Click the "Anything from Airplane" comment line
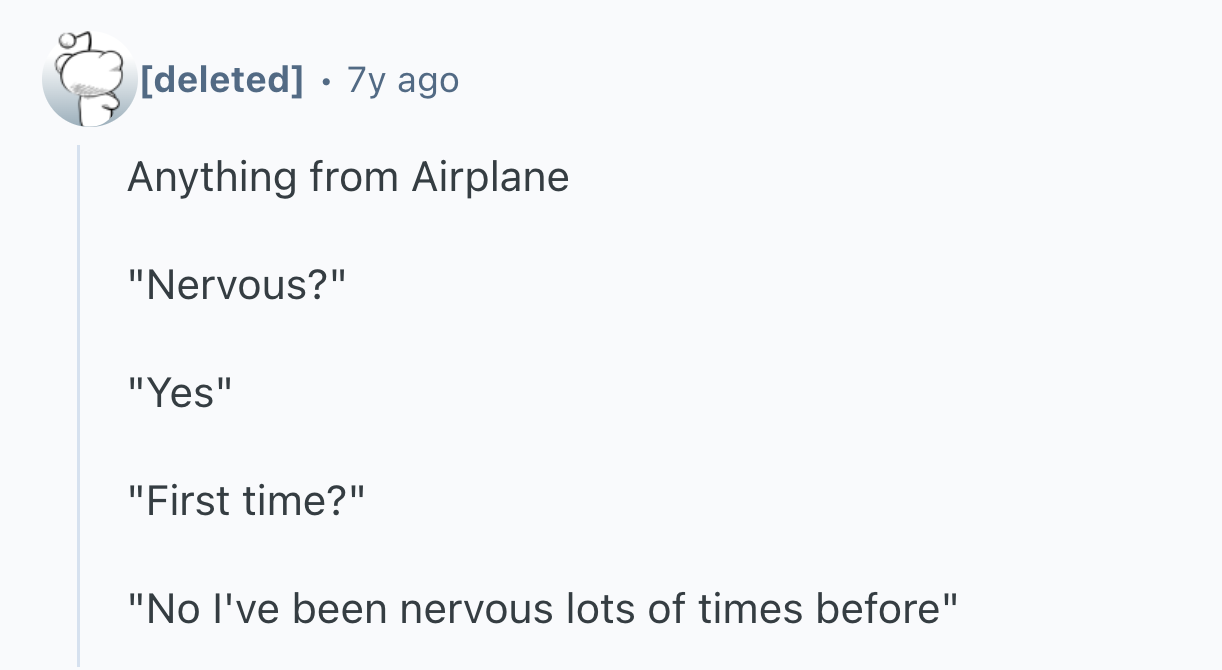The width and height of the screenshot is (1222, 670). 348,178
